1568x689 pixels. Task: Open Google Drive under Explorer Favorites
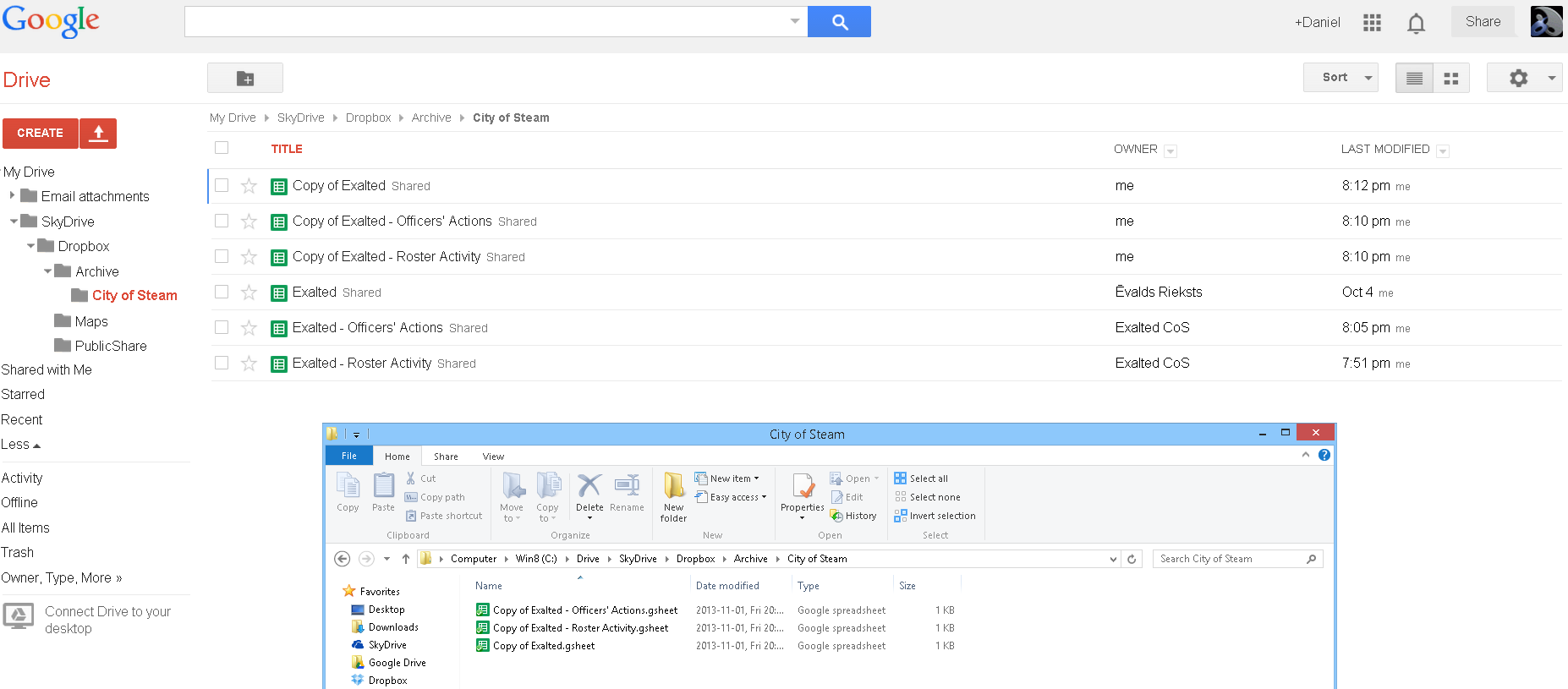click(397, 663)
